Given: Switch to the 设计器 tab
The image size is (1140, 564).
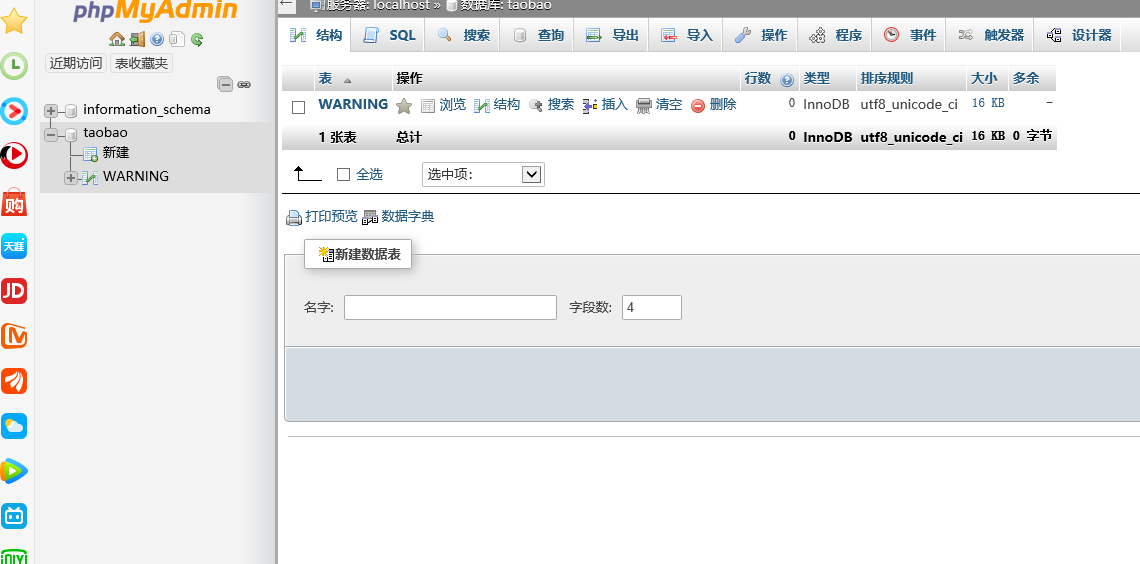Looking at the screenshot, I should [1079, 35].
